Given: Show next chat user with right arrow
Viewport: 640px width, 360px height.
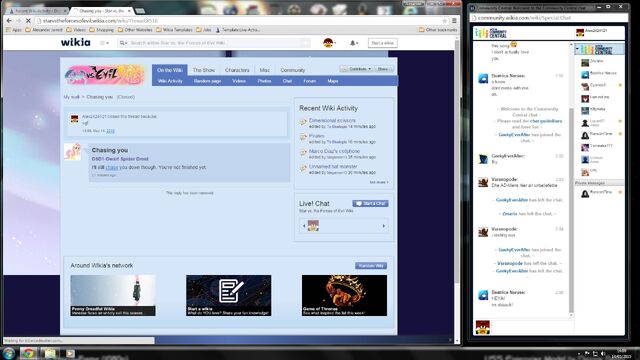Looking at the screenshot, I should pos(384,226).
